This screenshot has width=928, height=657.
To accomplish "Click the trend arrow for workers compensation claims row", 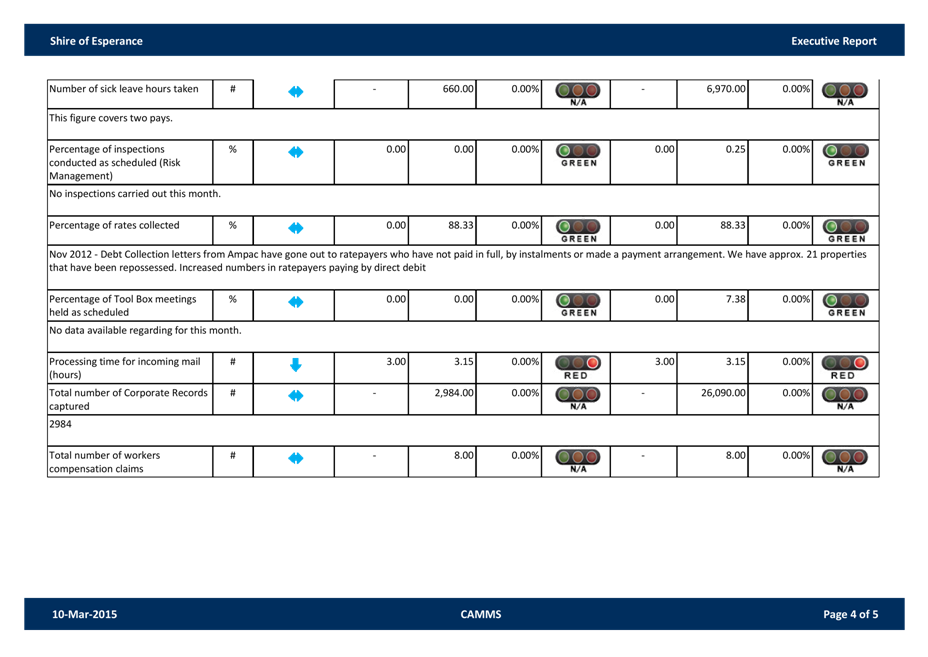I will [295, 460].
